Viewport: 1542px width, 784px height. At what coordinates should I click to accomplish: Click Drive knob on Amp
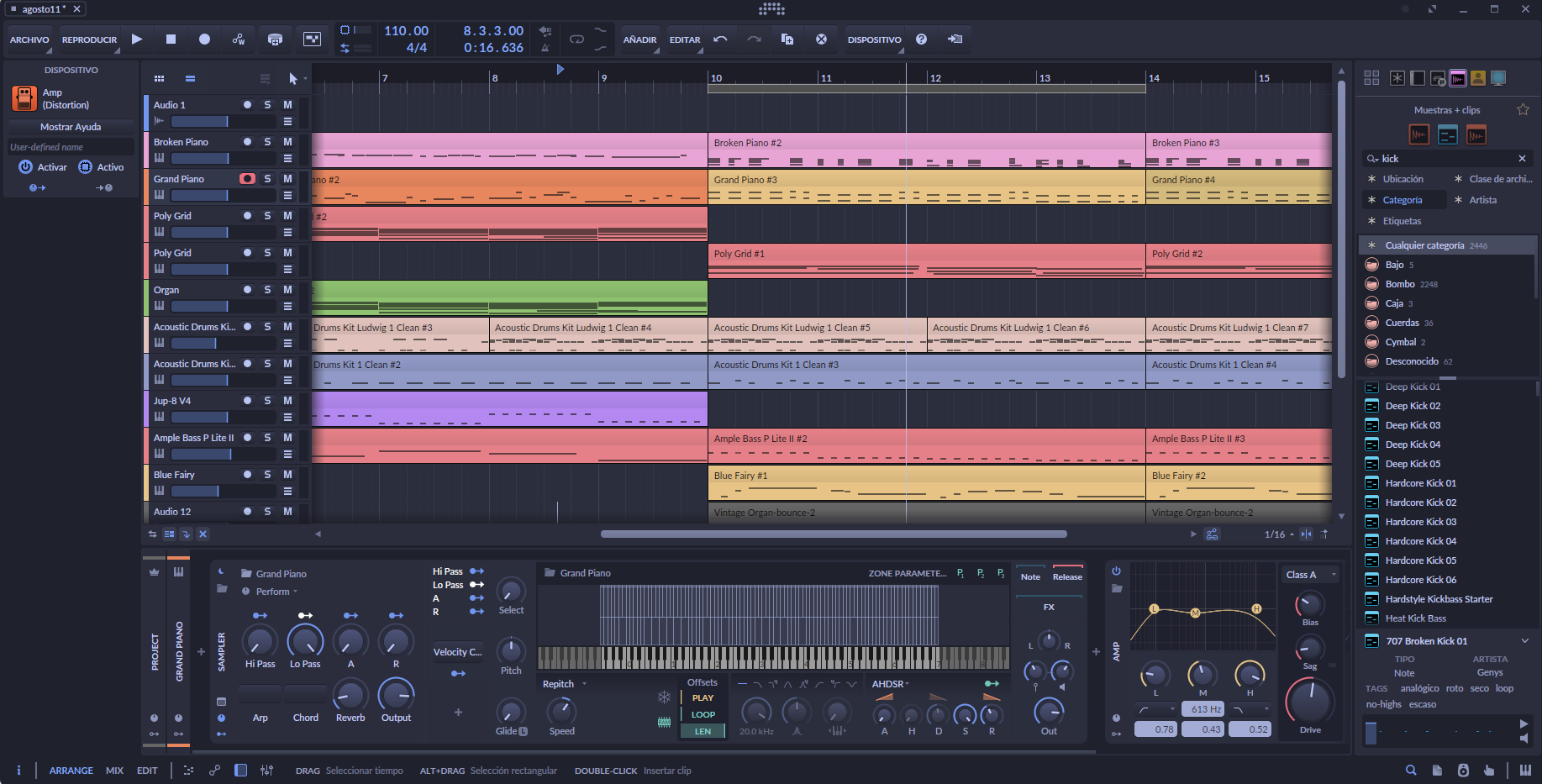[1310, 701]
